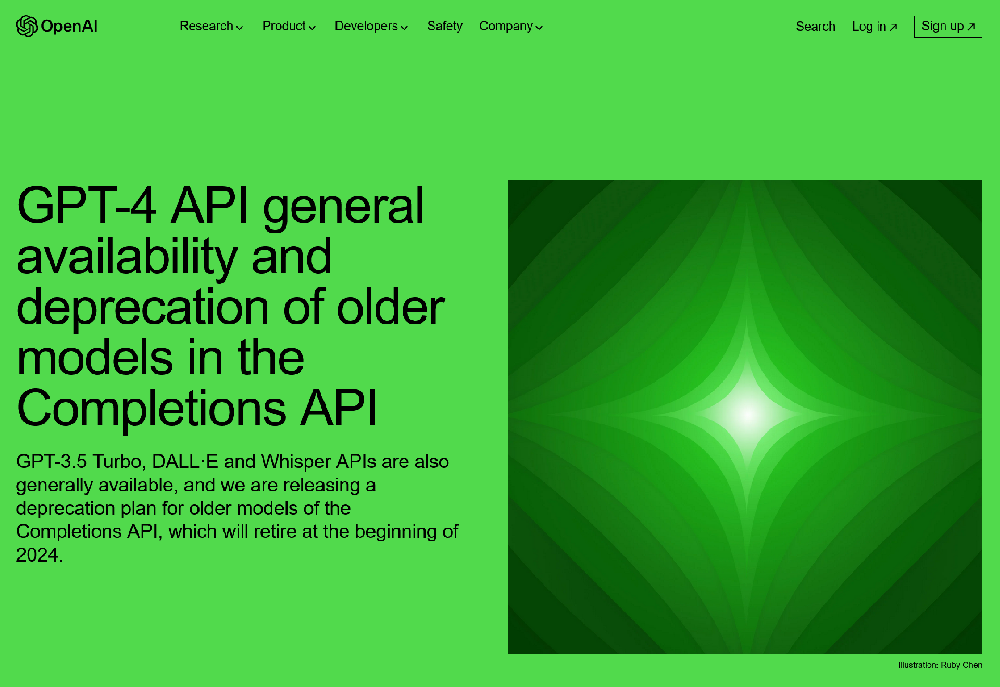Click the Sign up button
1000x687 pixels.
point(948,26)
